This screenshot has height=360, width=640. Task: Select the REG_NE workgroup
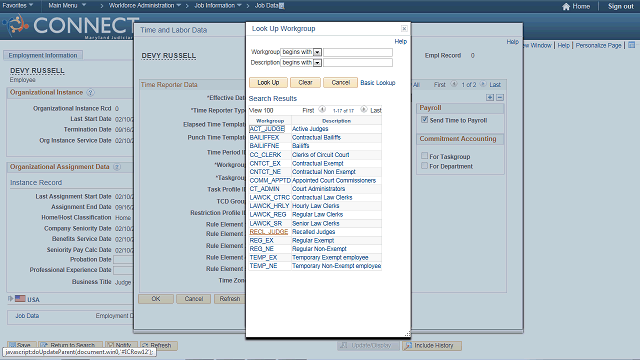(x=262, y=249)
